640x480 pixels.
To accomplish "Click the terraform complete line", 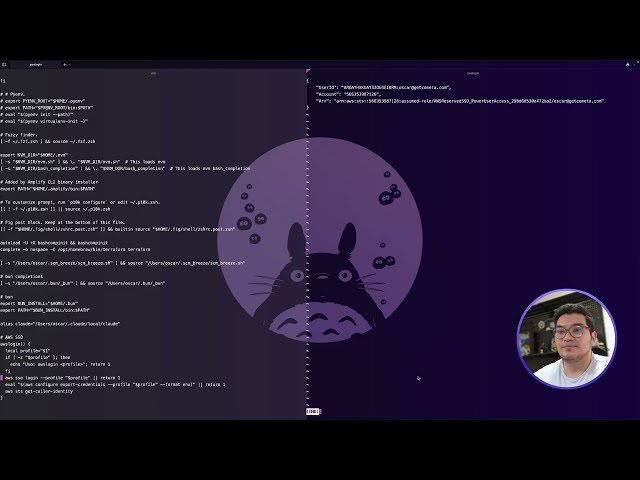I will click(x=76, y=249).
